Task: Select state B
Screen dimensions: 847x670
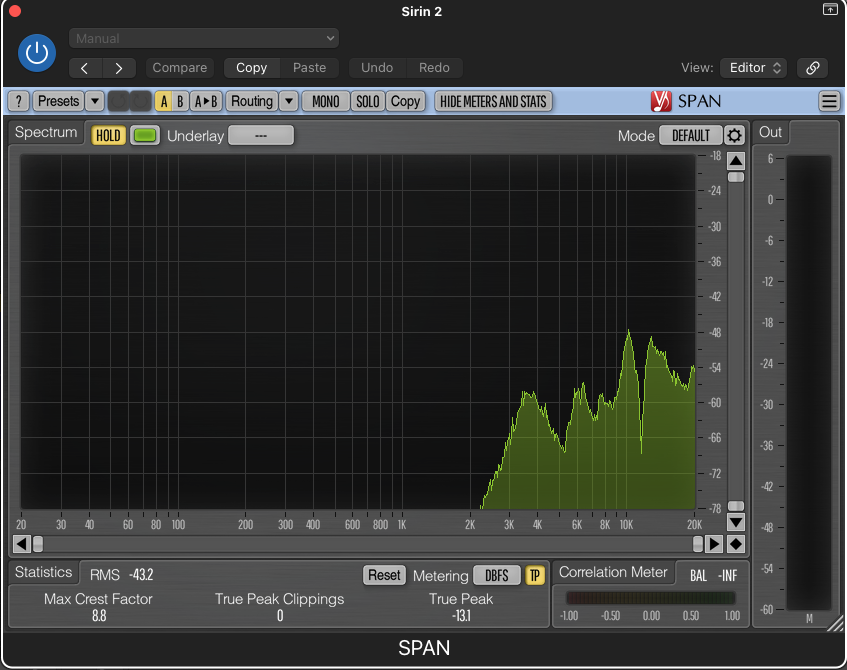Action: tap(180, 102)
